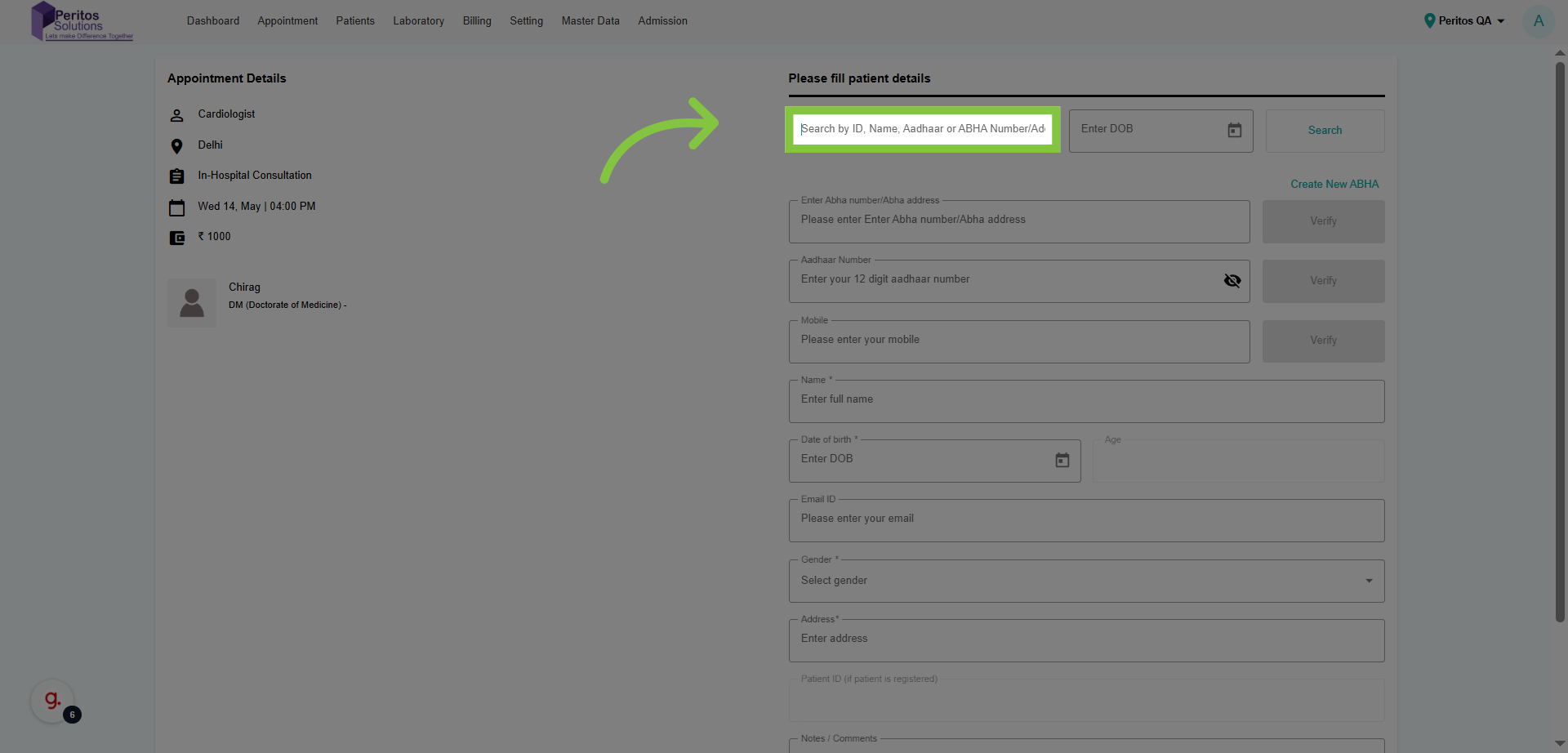Click the payment card icon next to ₹1000

pyautogui.click(x=177, y=237)
